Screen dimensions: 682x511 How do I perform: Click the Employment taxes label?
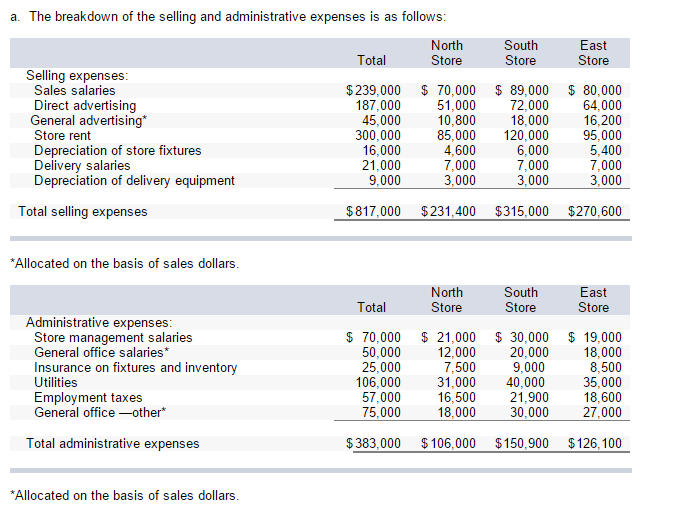[x=88, y=398]
